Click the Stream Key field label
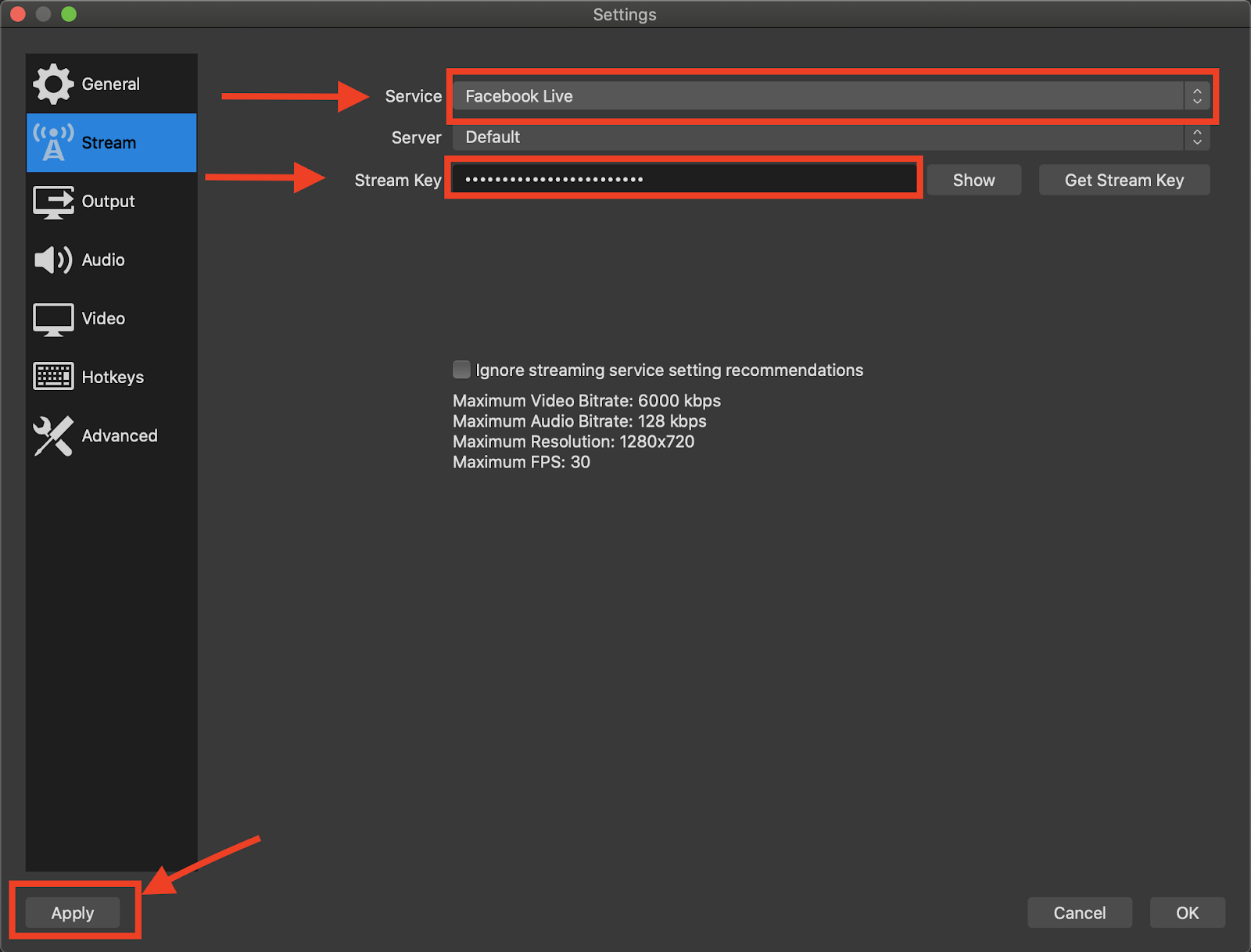Viewport: 1251px width, 952px height. (x=398, y=181)
